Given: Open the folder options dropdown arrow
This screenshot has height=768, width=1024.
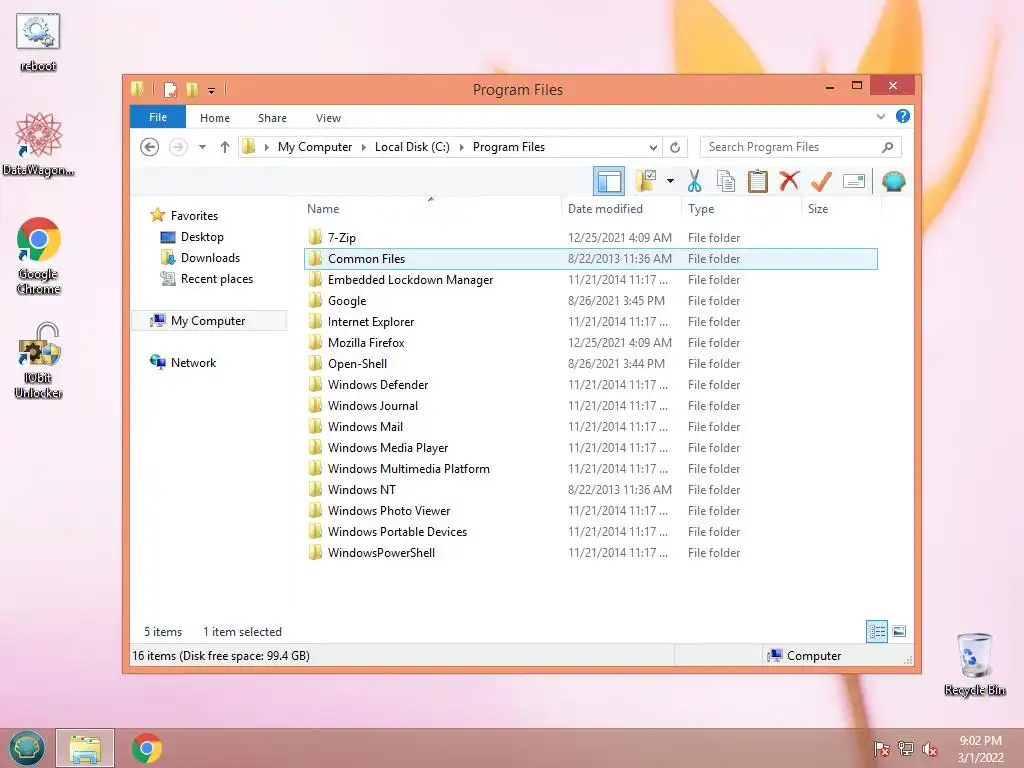Looking at the screenshot, I should click(670, 181).
